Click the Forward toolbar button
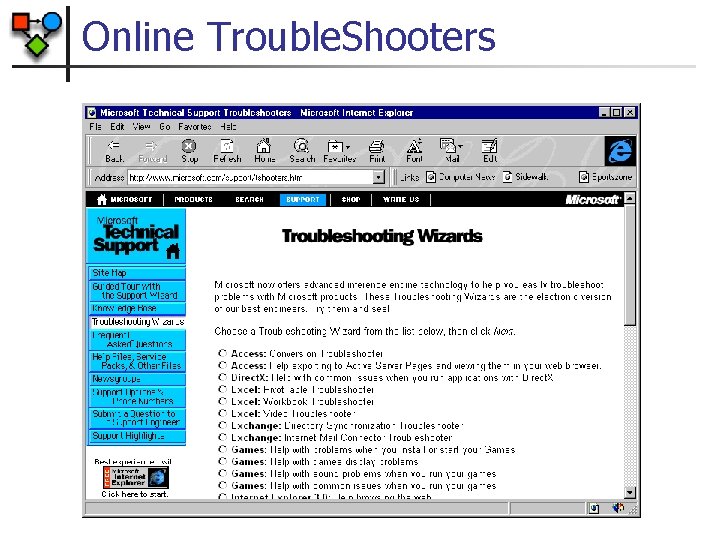 point(152,152)
